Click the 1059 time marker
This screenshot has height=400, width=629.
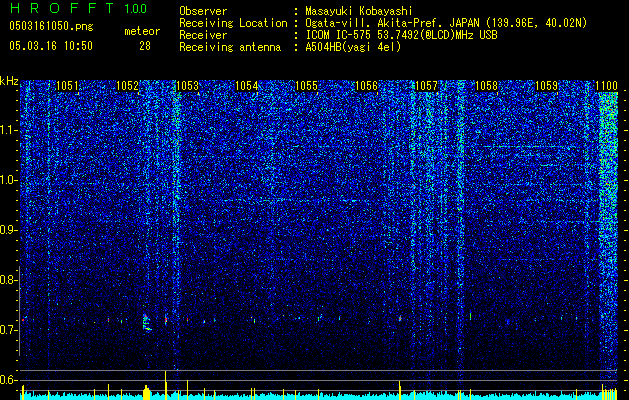coord(547,86)
